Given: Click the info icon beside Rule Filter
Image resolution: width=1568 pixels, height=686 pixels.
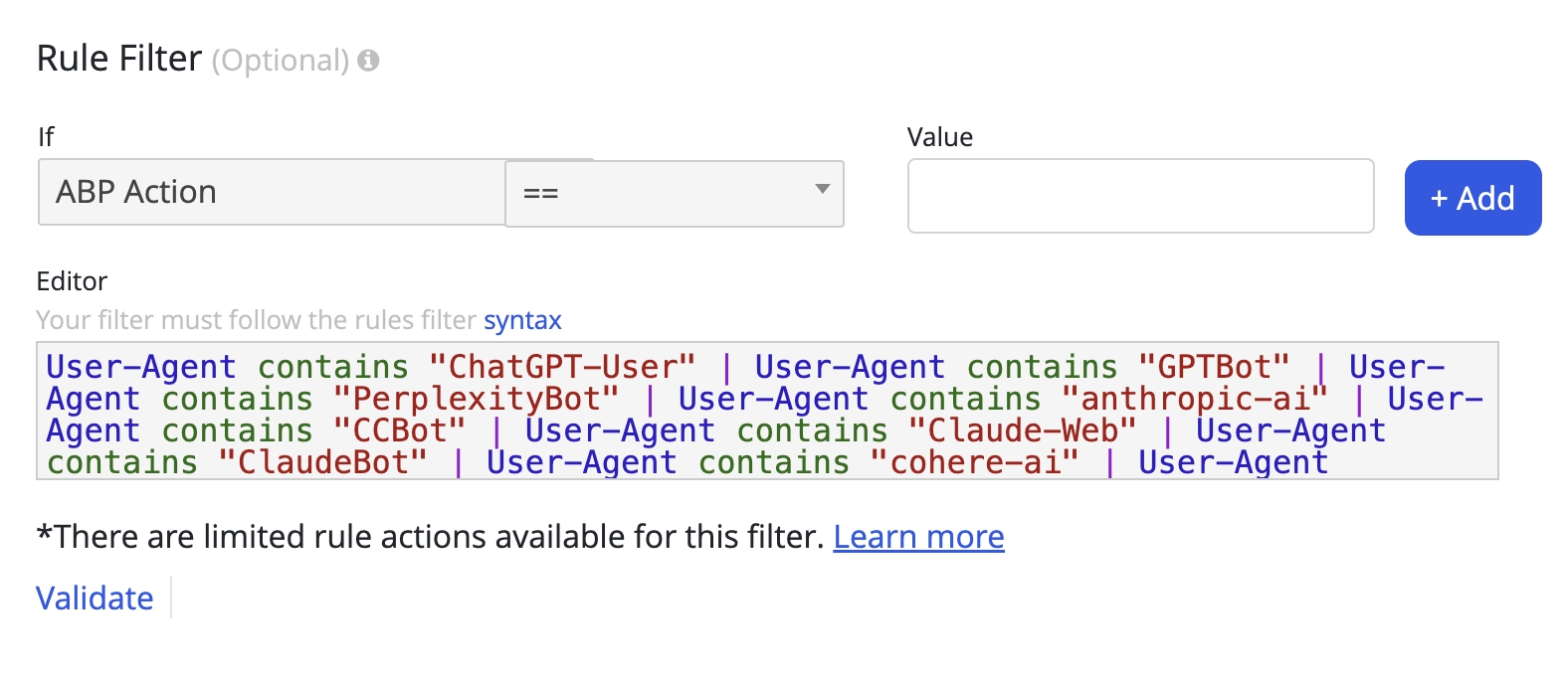Looking at the screenshot, I should click(x=368, y=61).
